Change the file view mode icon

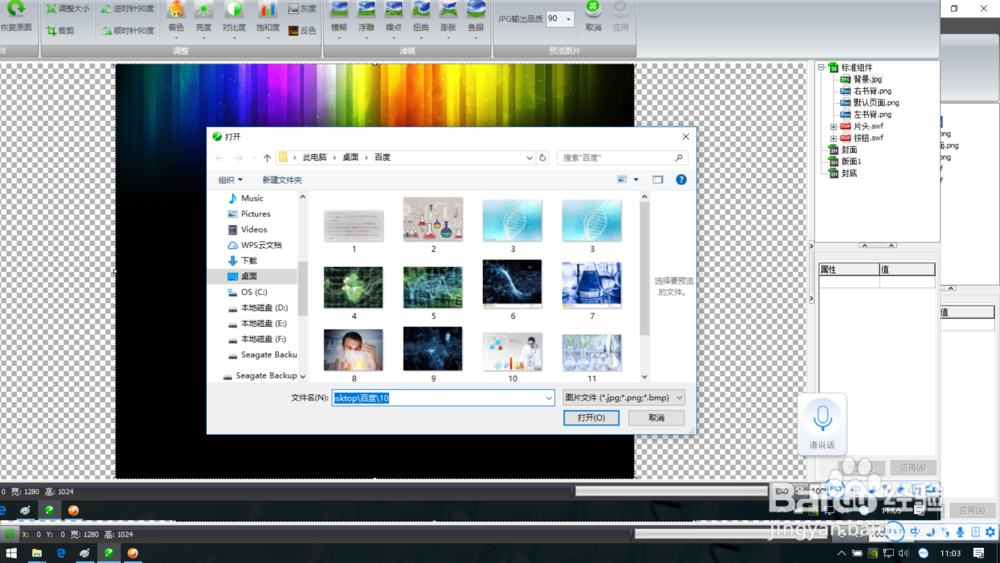click(x=622, y=180)
